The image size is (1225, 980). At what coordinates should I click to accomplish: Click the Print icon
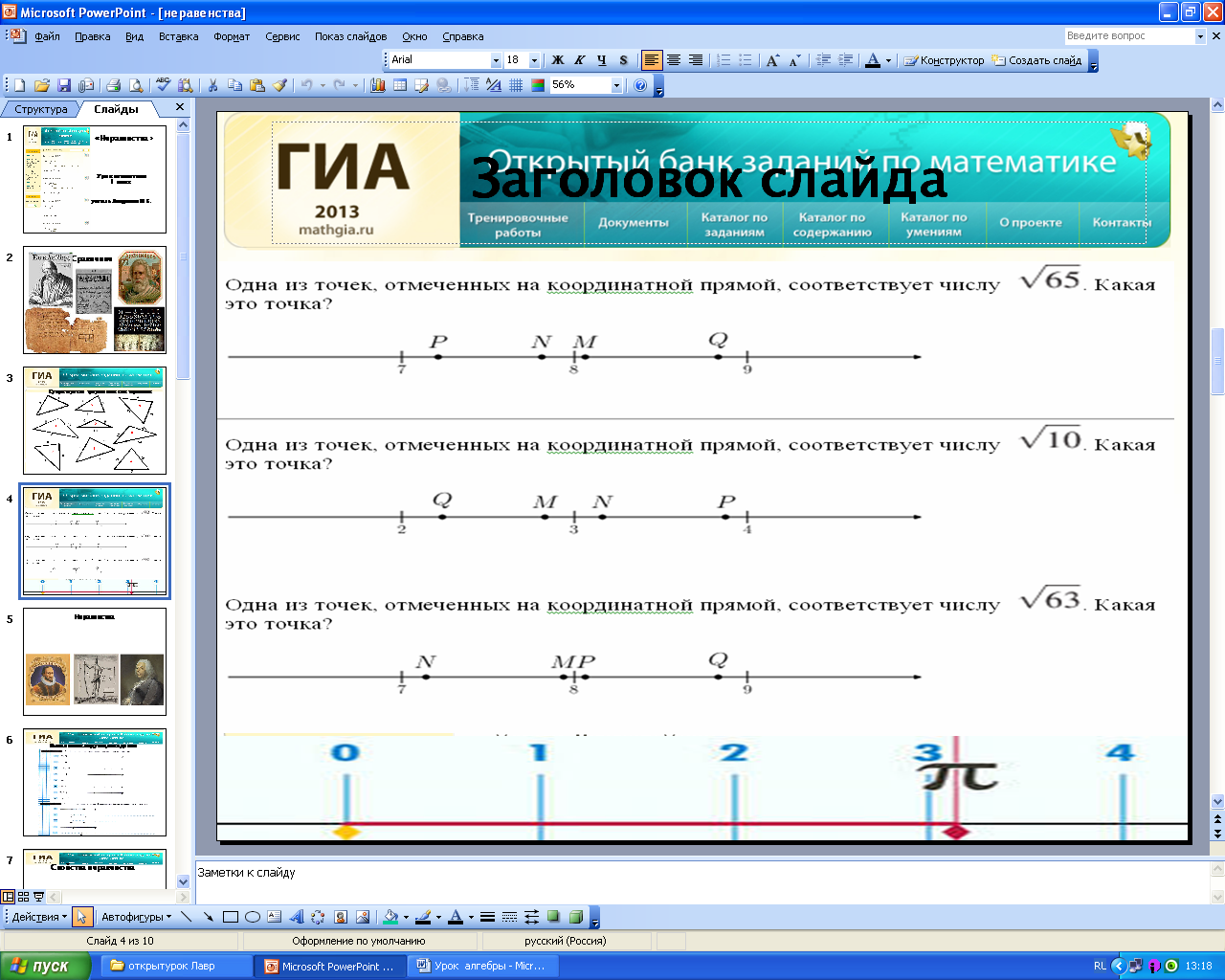coord(114,85)
